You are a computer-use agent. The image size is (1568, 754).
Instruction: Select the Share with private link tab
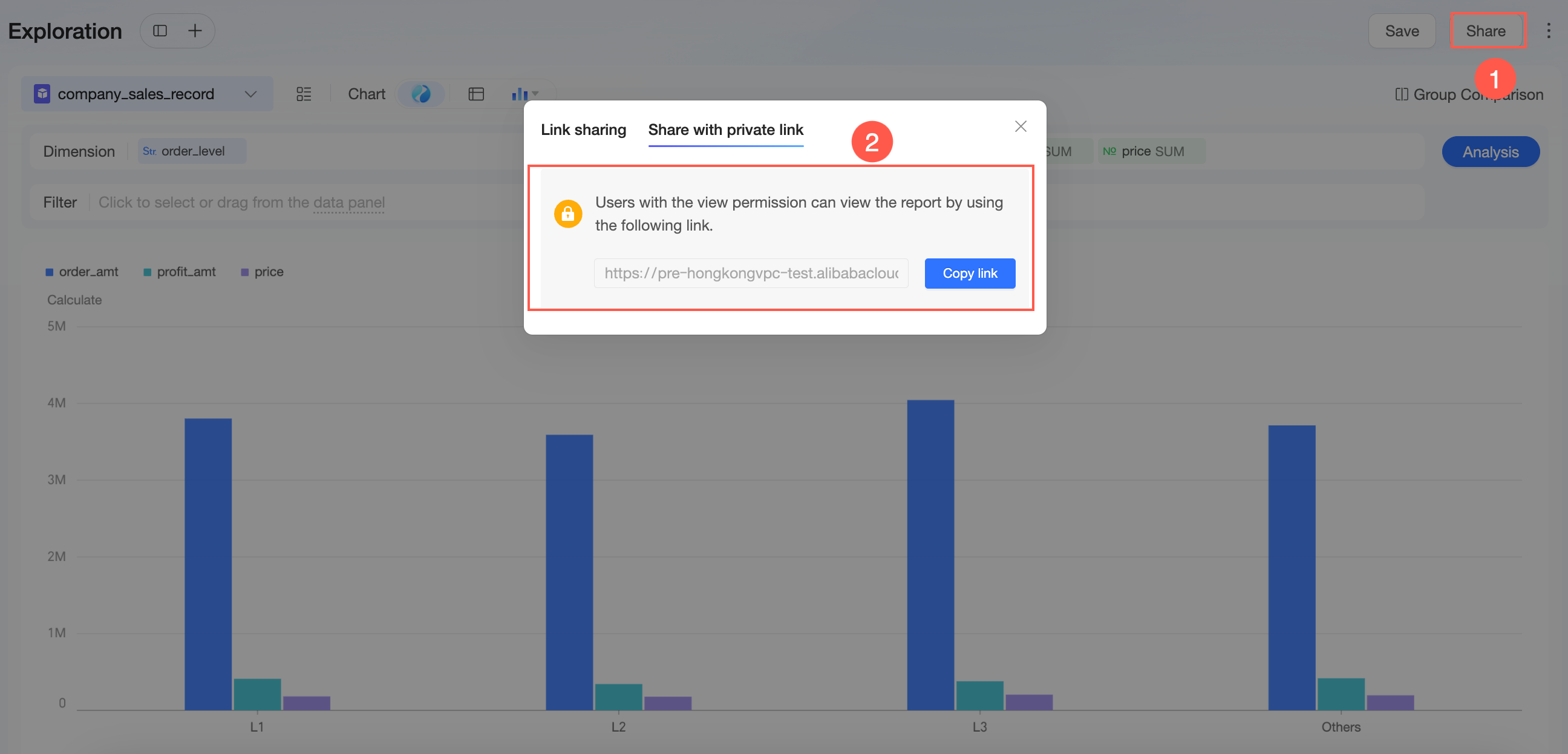(725, 129)
